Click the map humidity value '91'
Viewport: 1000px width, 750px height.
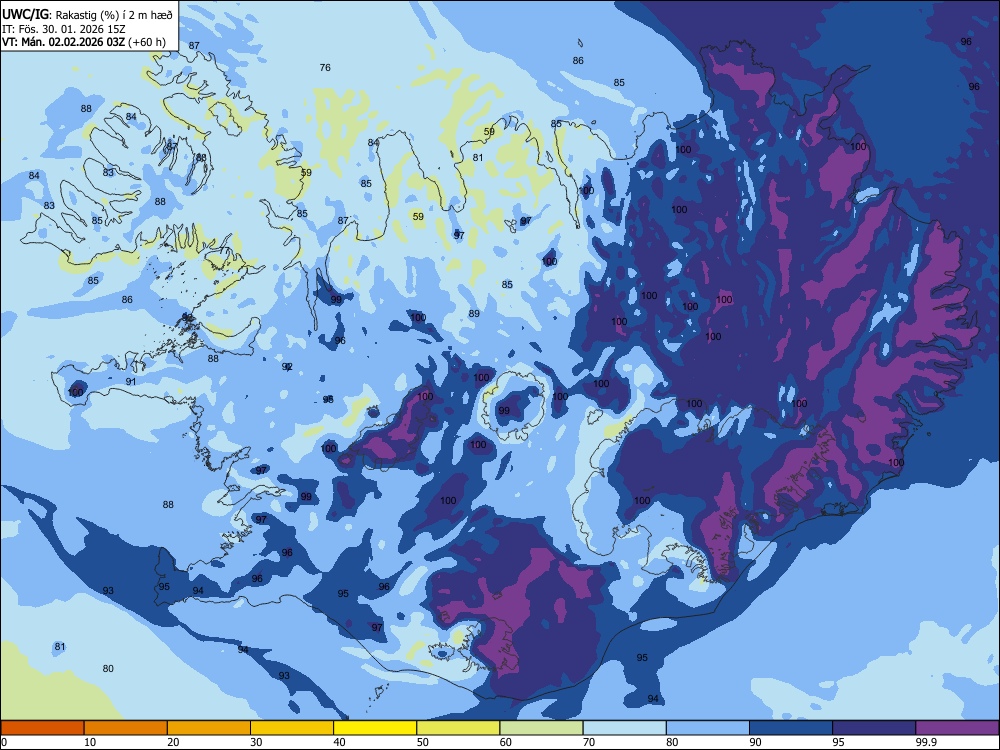coord(131,382)
